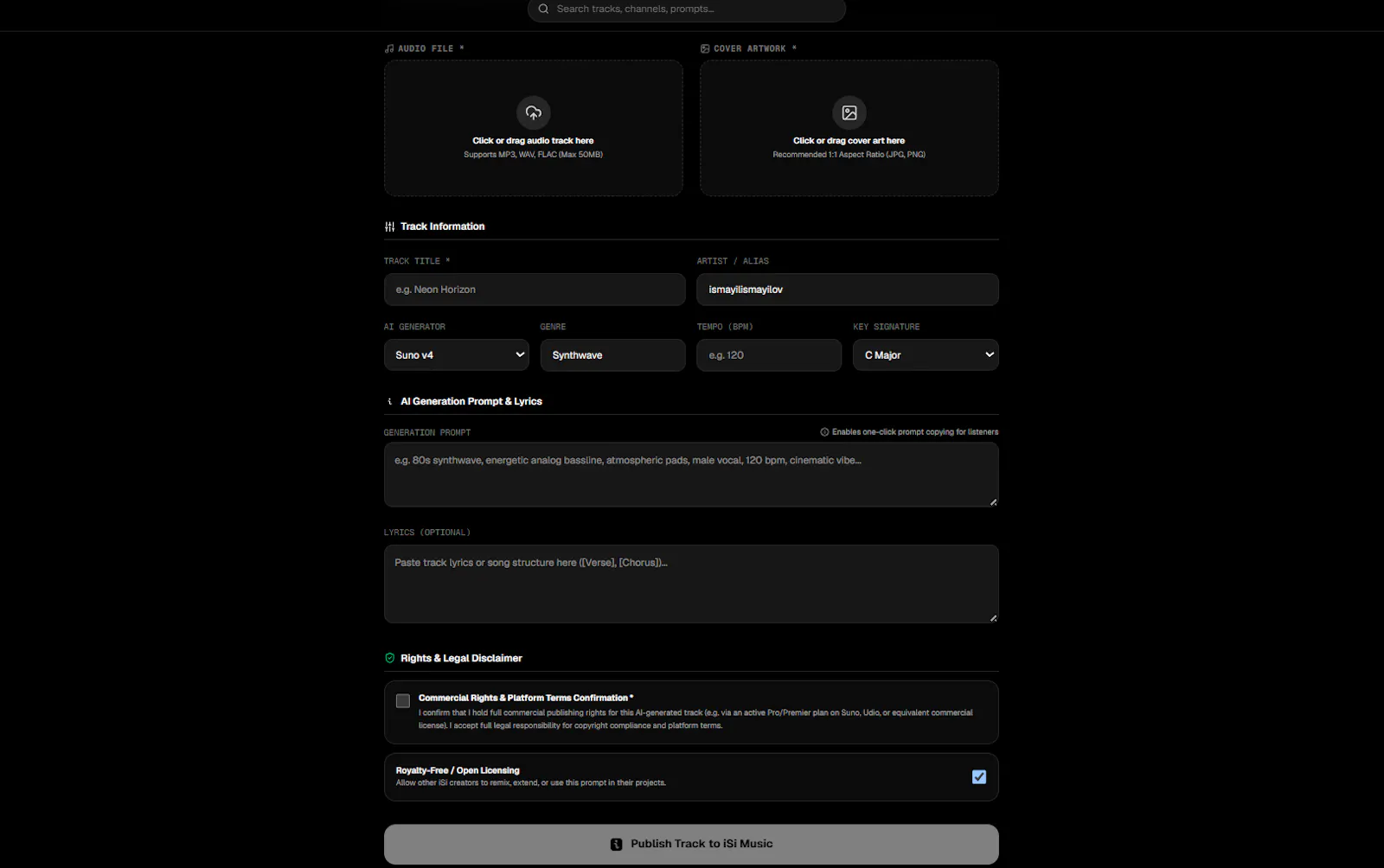Click the music note icon beside AUDIO FILE
The width and height of the screenshot is (1384, 868).
click(389, 48)
